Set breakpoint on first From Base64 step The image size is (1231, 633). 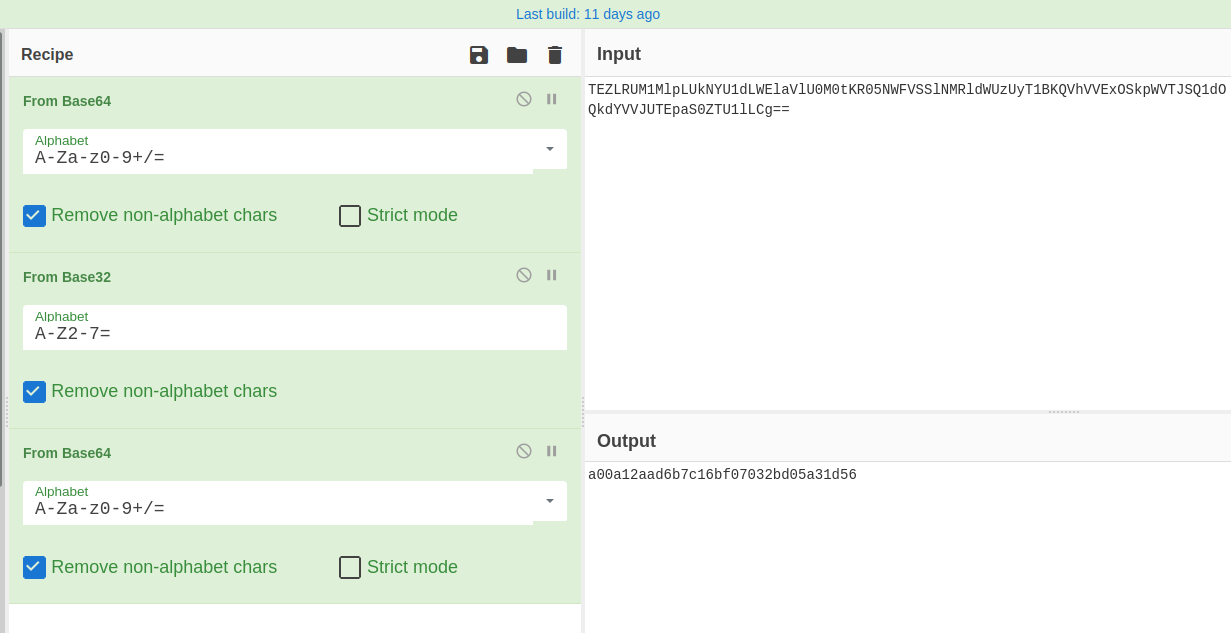click(x=551, y=99)
